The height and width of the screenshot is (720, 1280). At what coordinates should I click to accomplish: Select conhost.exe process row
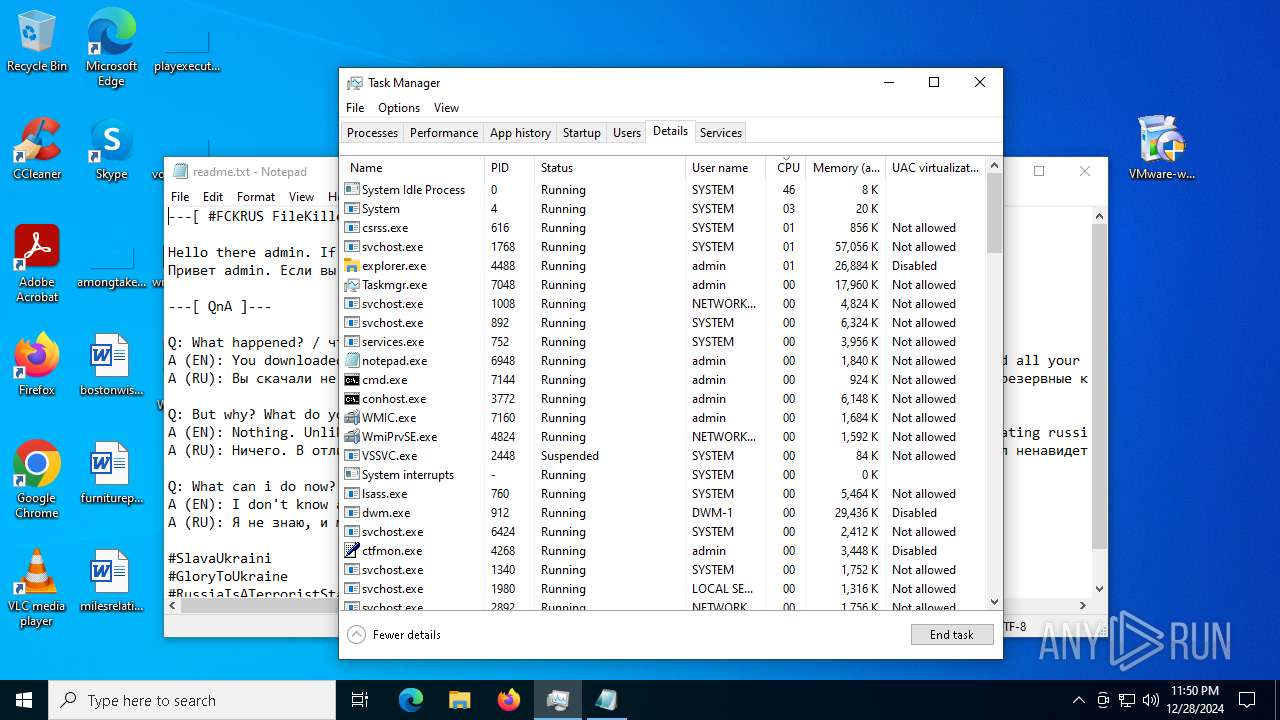tap(665, 399)
